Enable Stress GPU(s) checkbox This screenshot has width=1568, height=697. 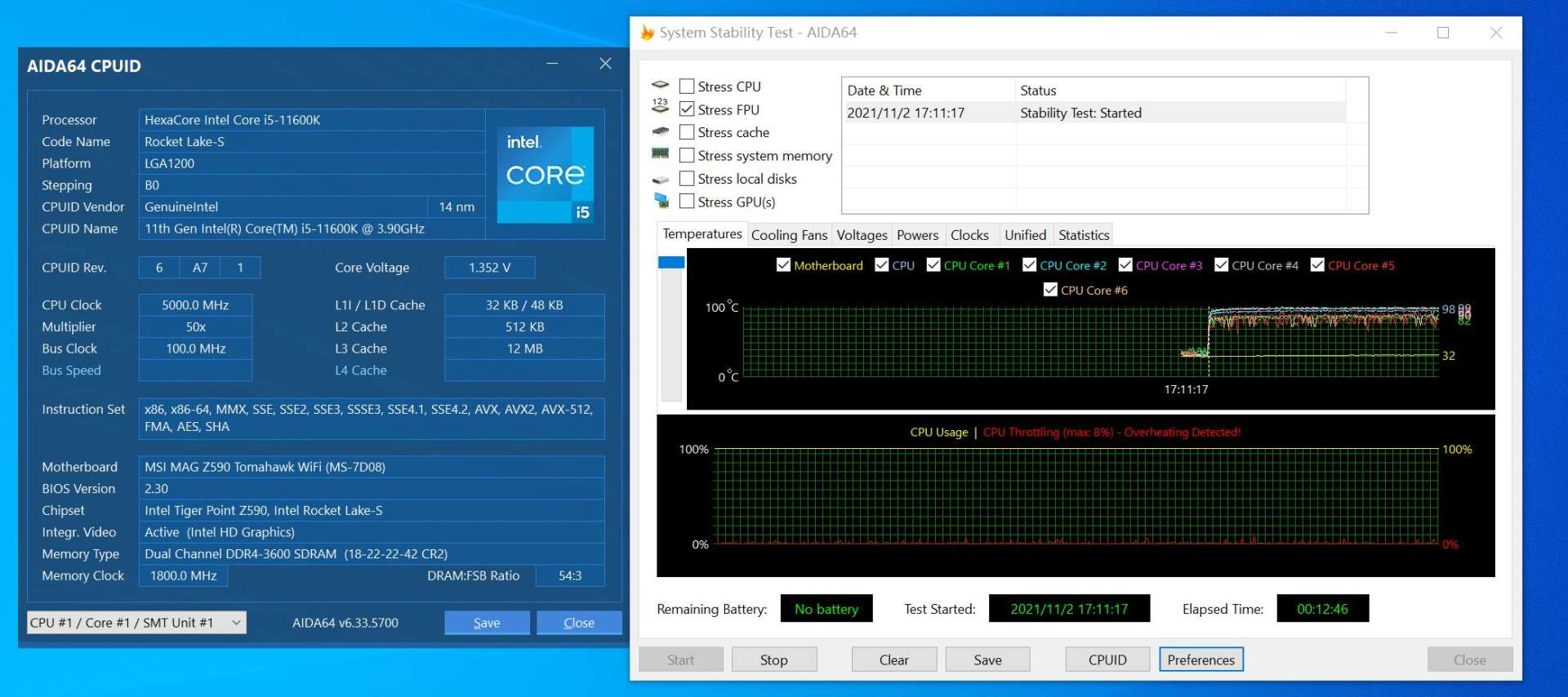tap(687, 201)
